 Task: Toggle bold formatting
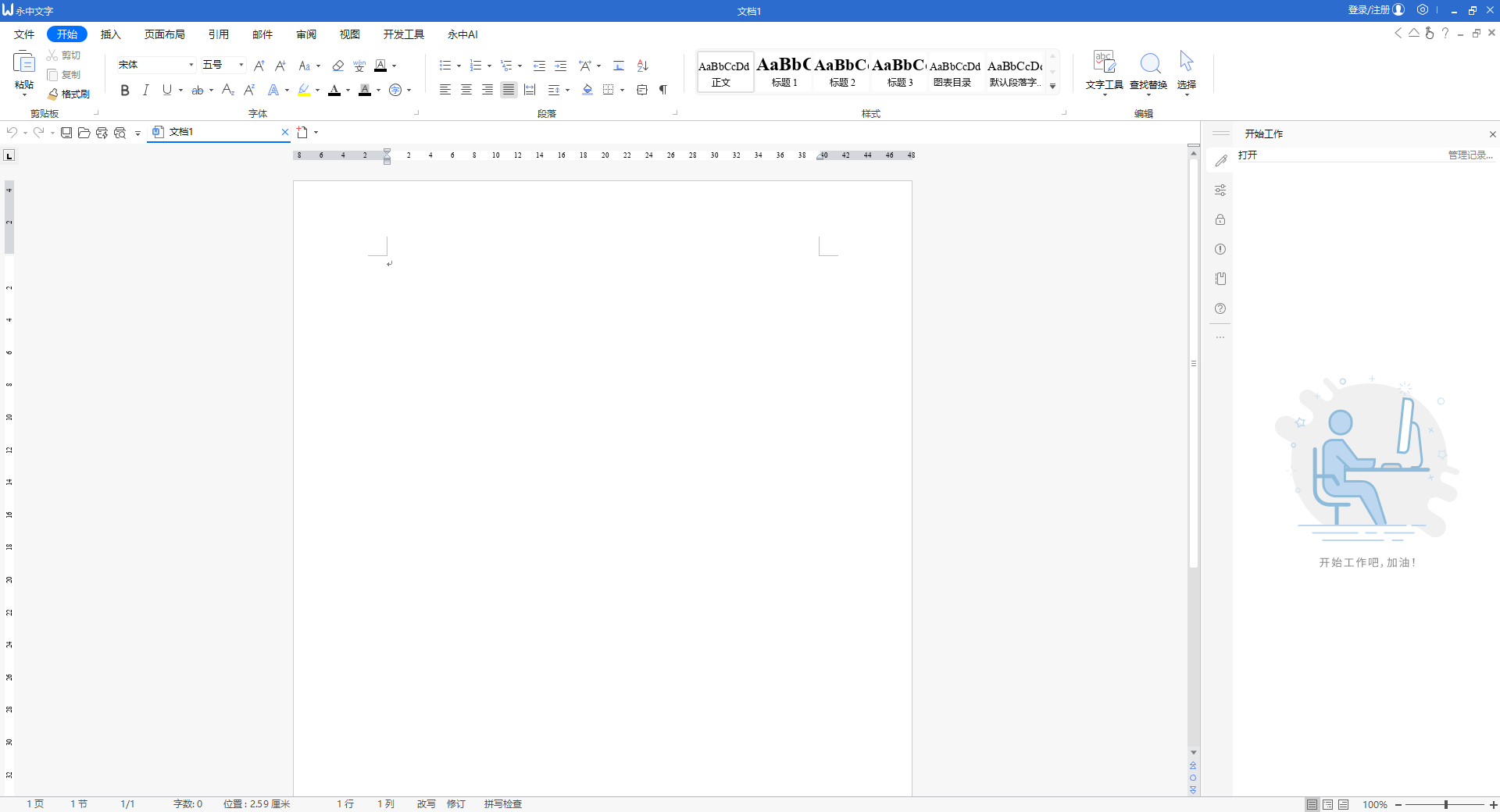[125, 91]
